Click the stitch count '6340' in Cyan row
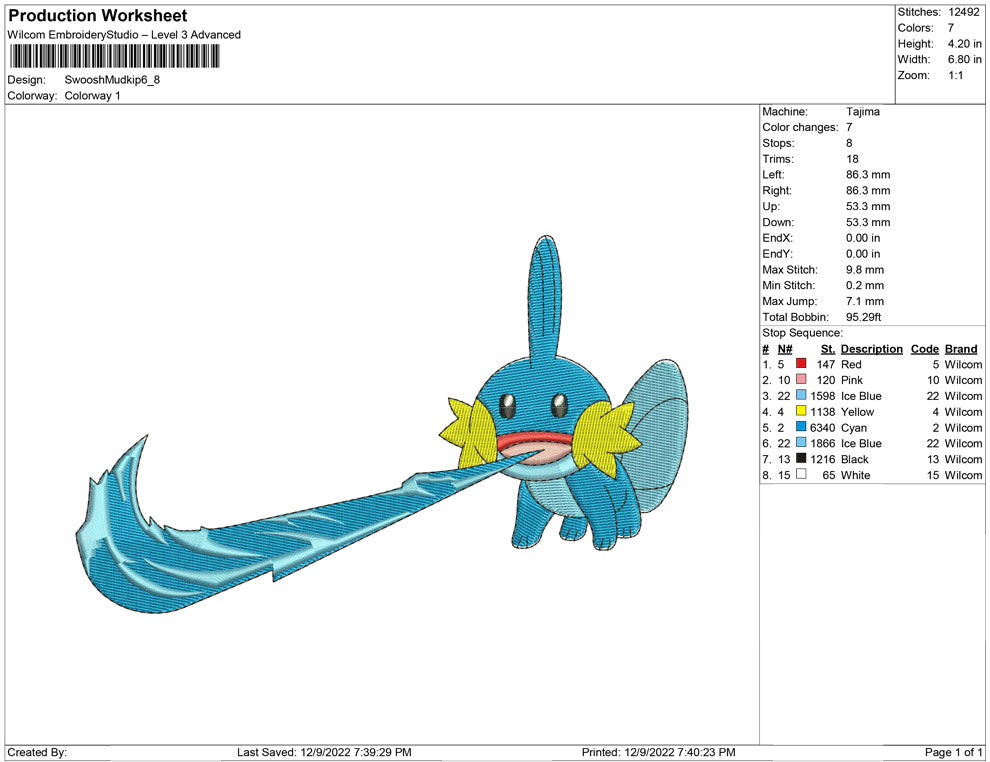990x762 pixels. tap(823, 427)
